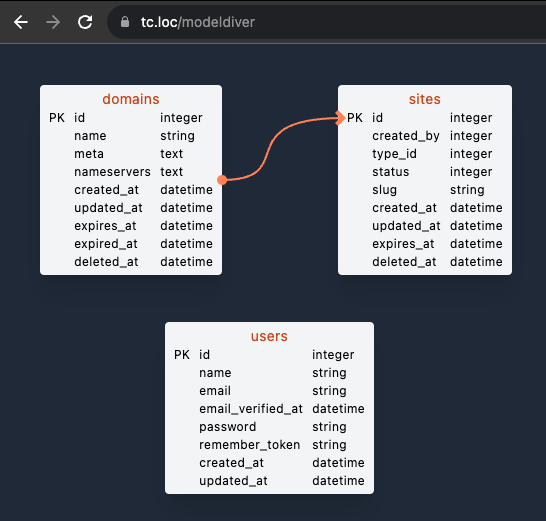The width and height of the screenshot is (546, 521).
Task: Select type_id column in sites
Action: click(x=394, y=154)
